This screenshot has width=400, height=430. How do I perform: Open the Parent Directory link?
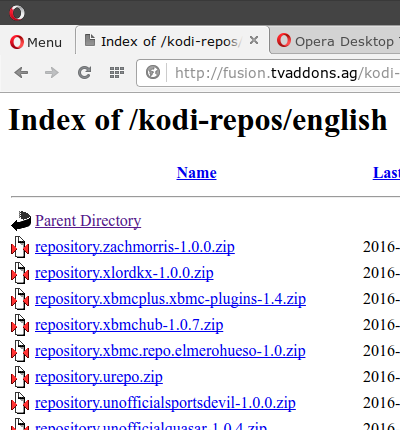click(88, 221)
